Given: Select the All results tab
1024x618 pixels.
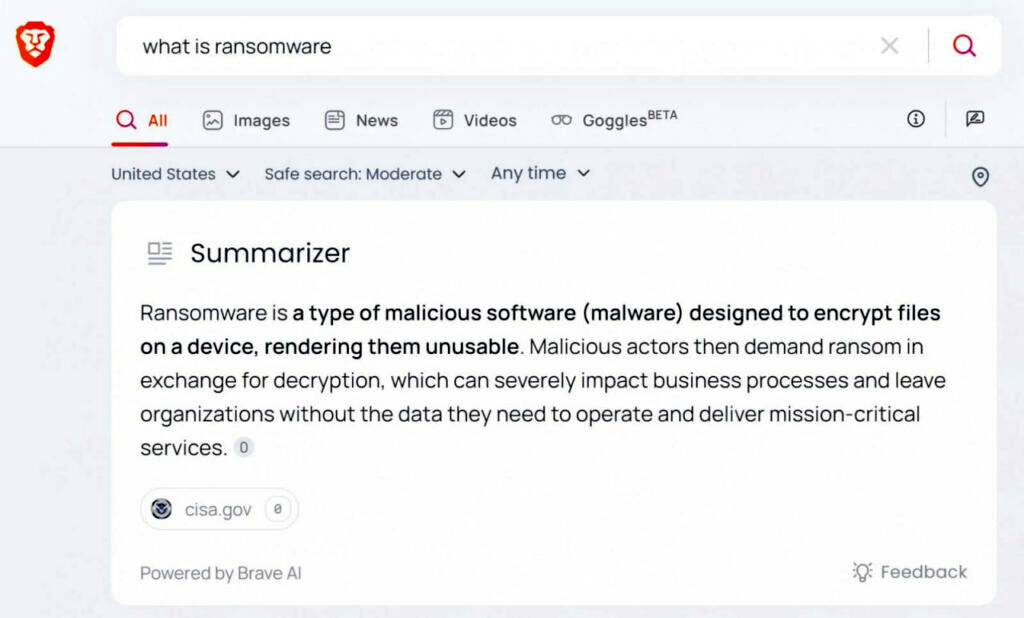Looking at the screenshot, I should [x=141, y=120].
